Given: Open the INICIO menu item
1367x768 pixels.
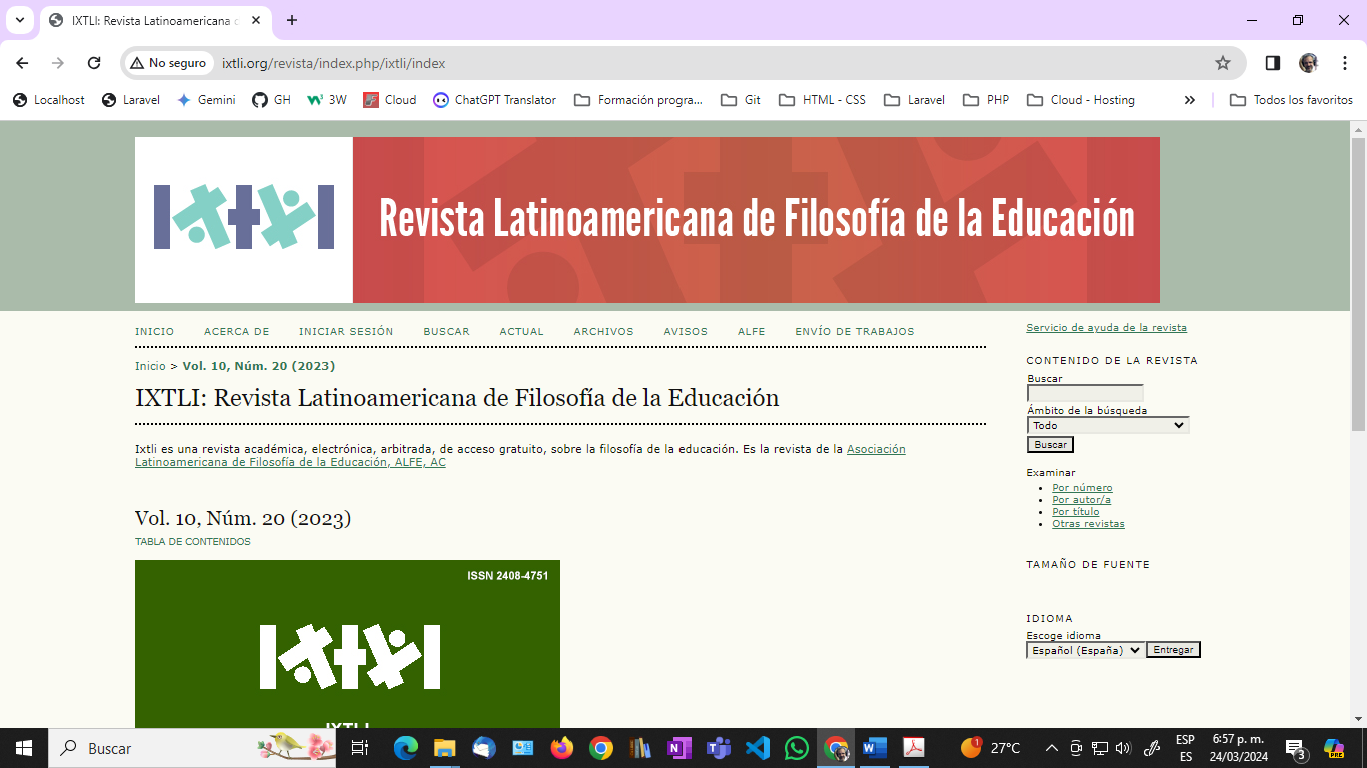Looking at the screenshot, I should click(154, 332).
